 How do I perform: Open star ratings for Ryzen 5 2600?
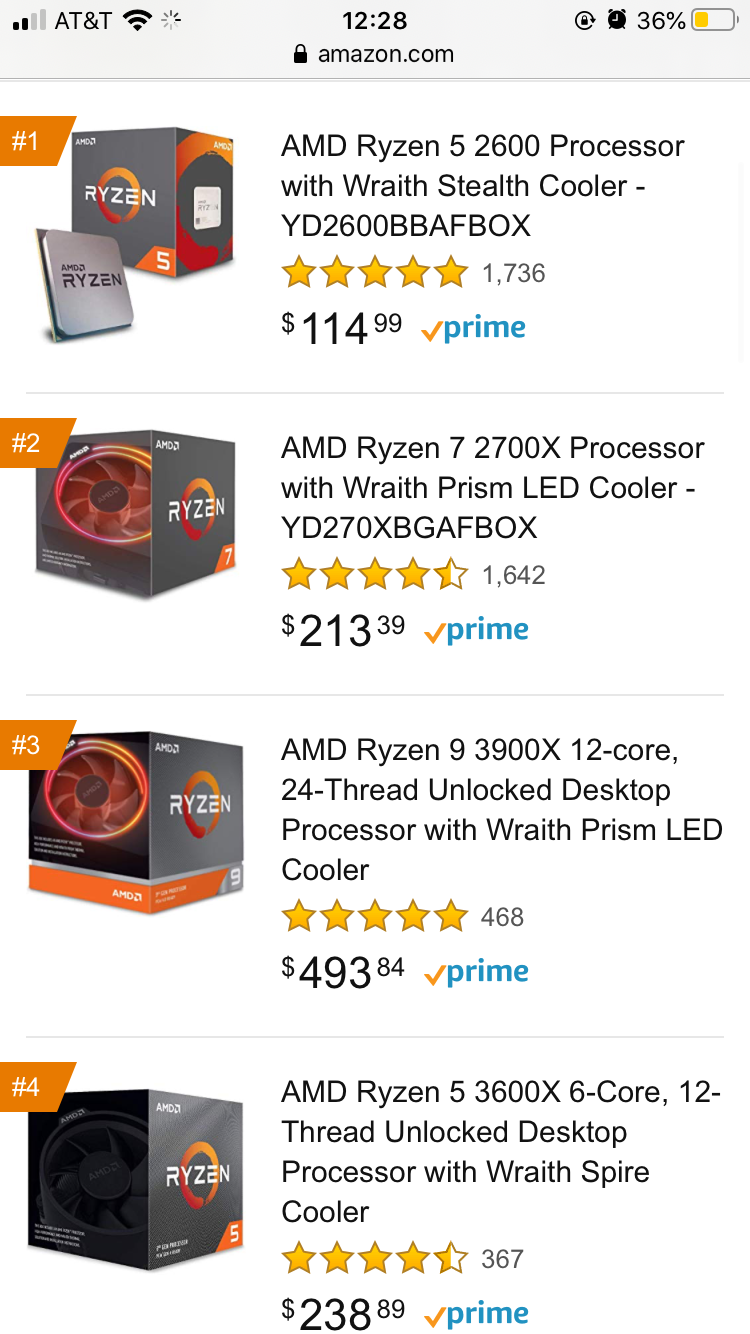click(x=374, y=272)
